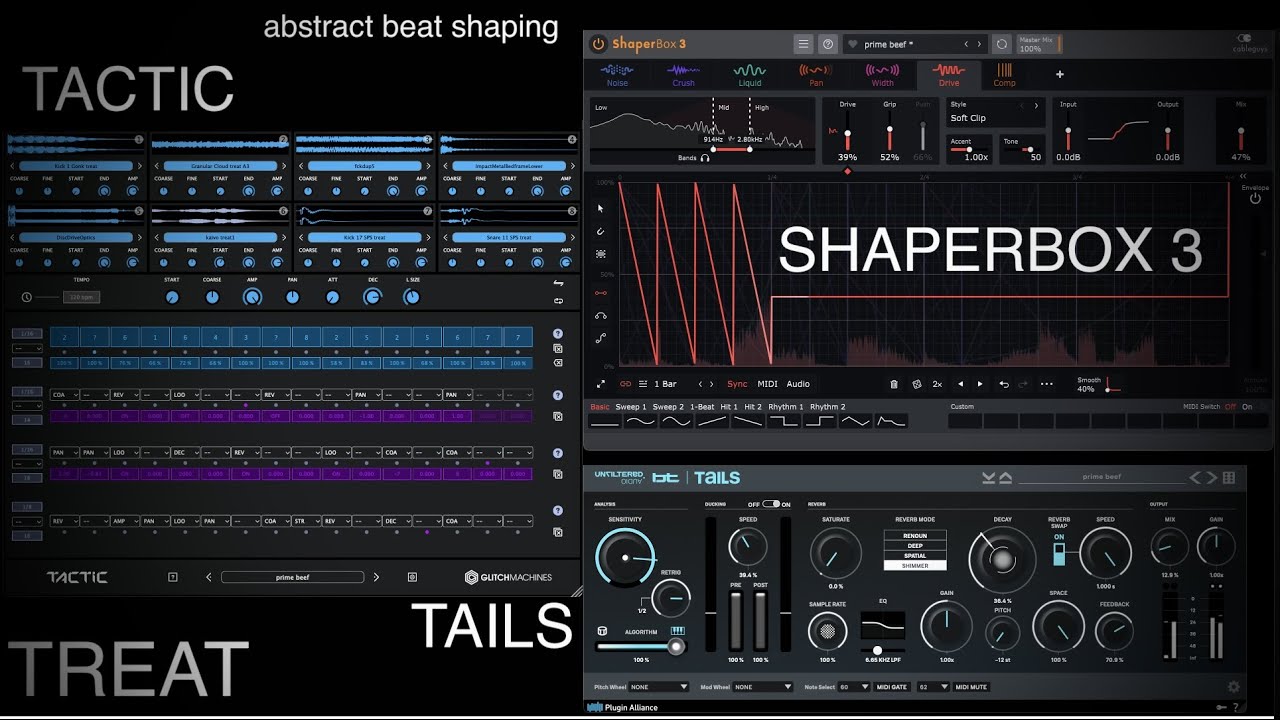Open dropdown under first 1/16 sequencer lane
The width and height of the screenshot is (1280, 720).
pyautogui.click(x=27, y=347)
